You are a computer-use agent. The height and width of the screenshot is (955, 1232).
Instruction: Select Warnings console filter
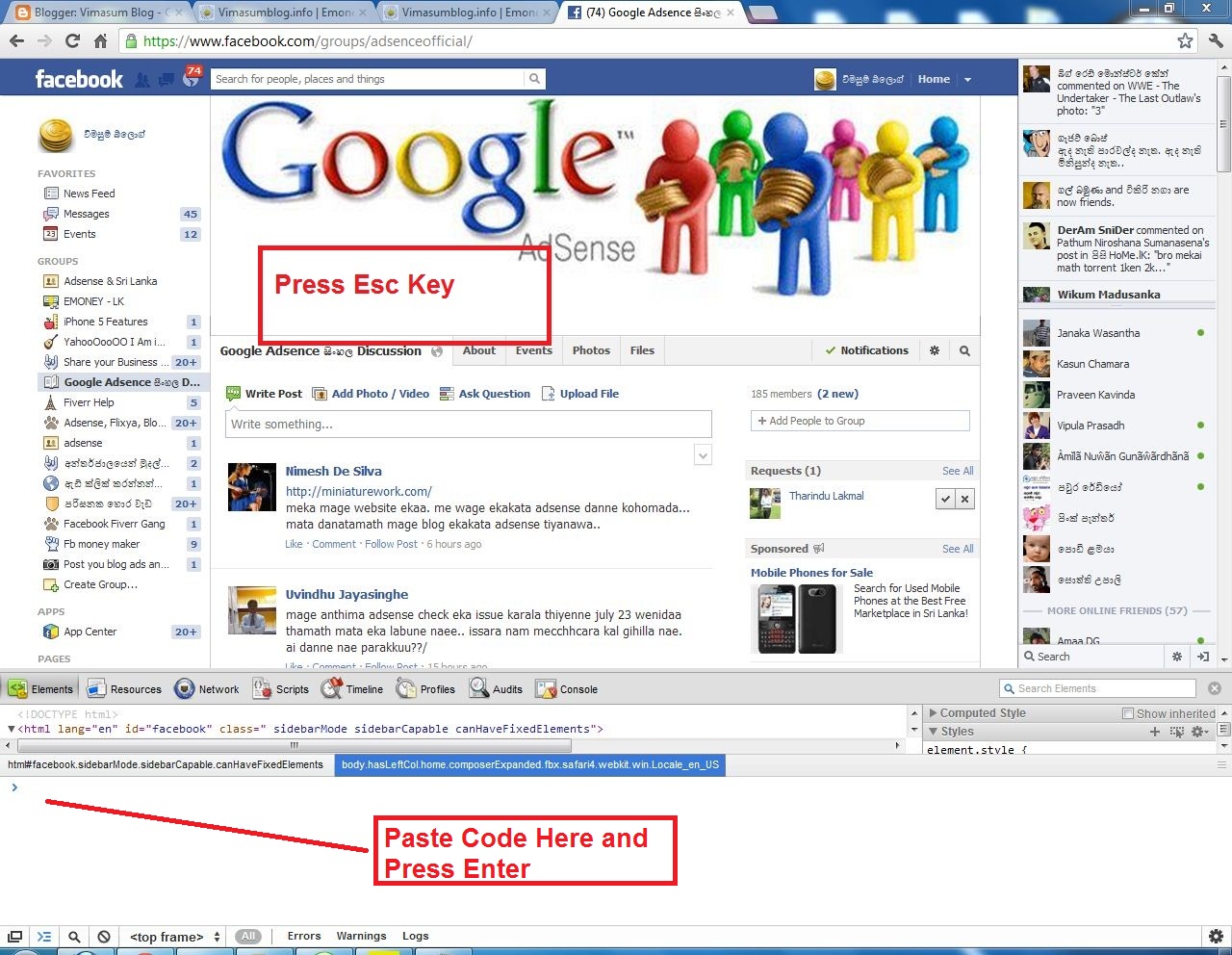(x=361, y=936)
